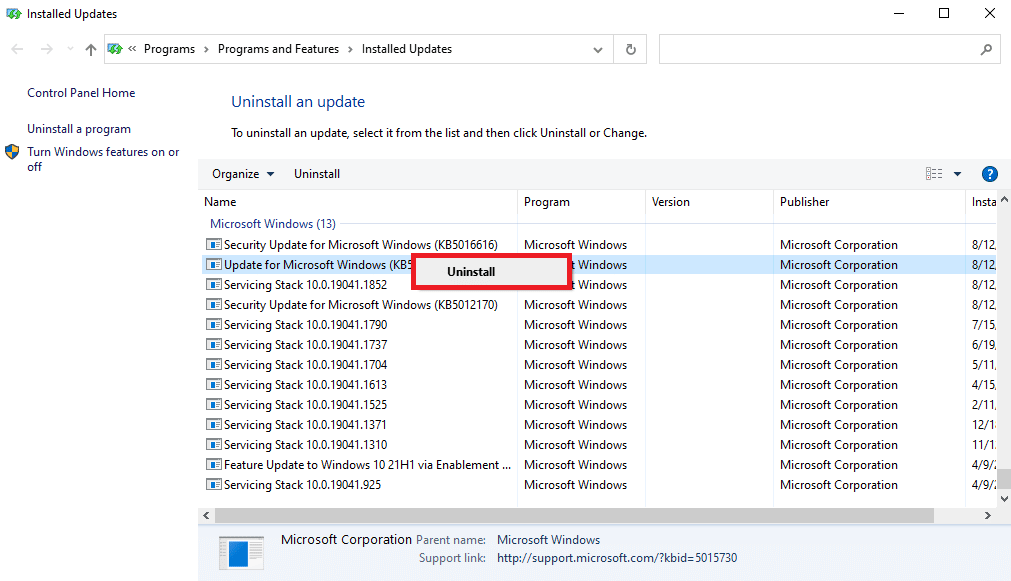Click the shield icon beside Windows features
This screenshot has height=581, width=1011.
tap(12, 153)
